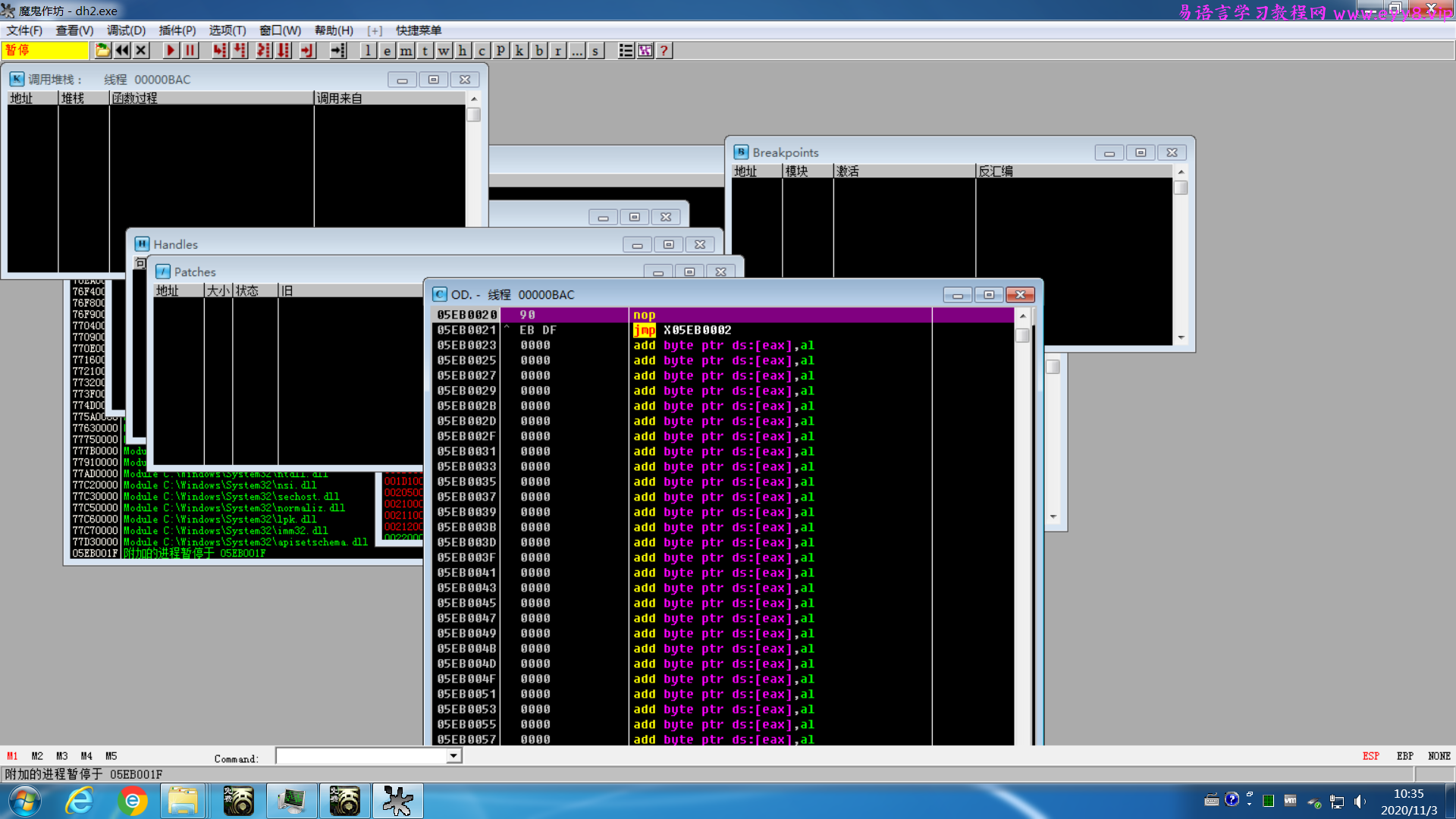The image size is (1456, 819).
Task: Open help with the red question mark
Action: coord(664,51)
